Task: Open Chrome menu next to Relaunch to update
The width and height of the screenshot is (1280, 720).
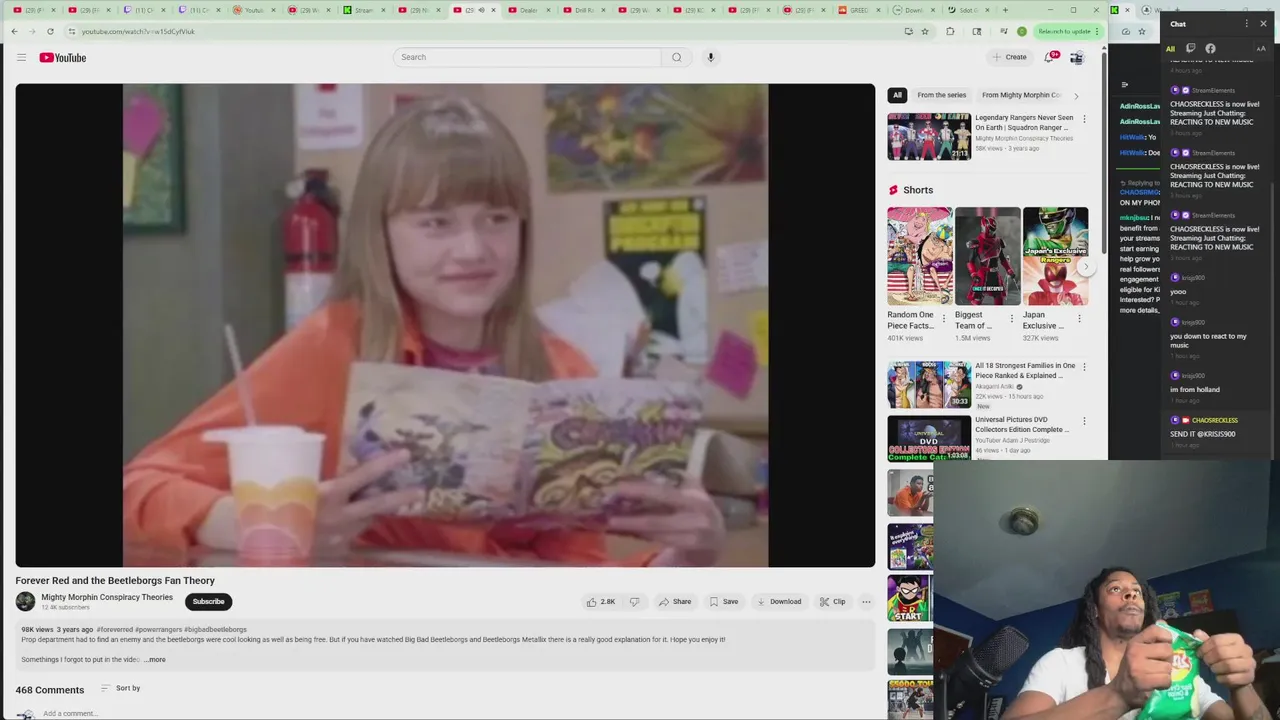Action: tap(1097, 31)
